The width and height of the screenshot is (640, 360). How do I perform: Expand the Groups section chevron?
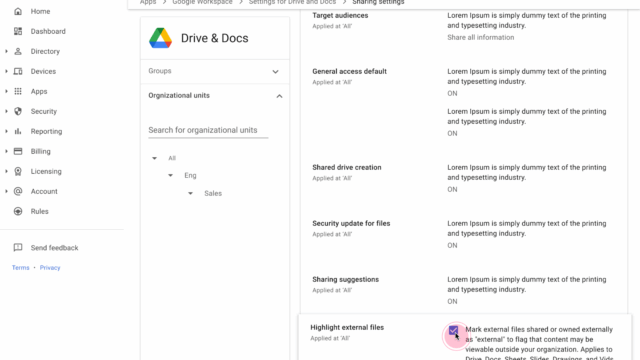click(x=276, y=72)
